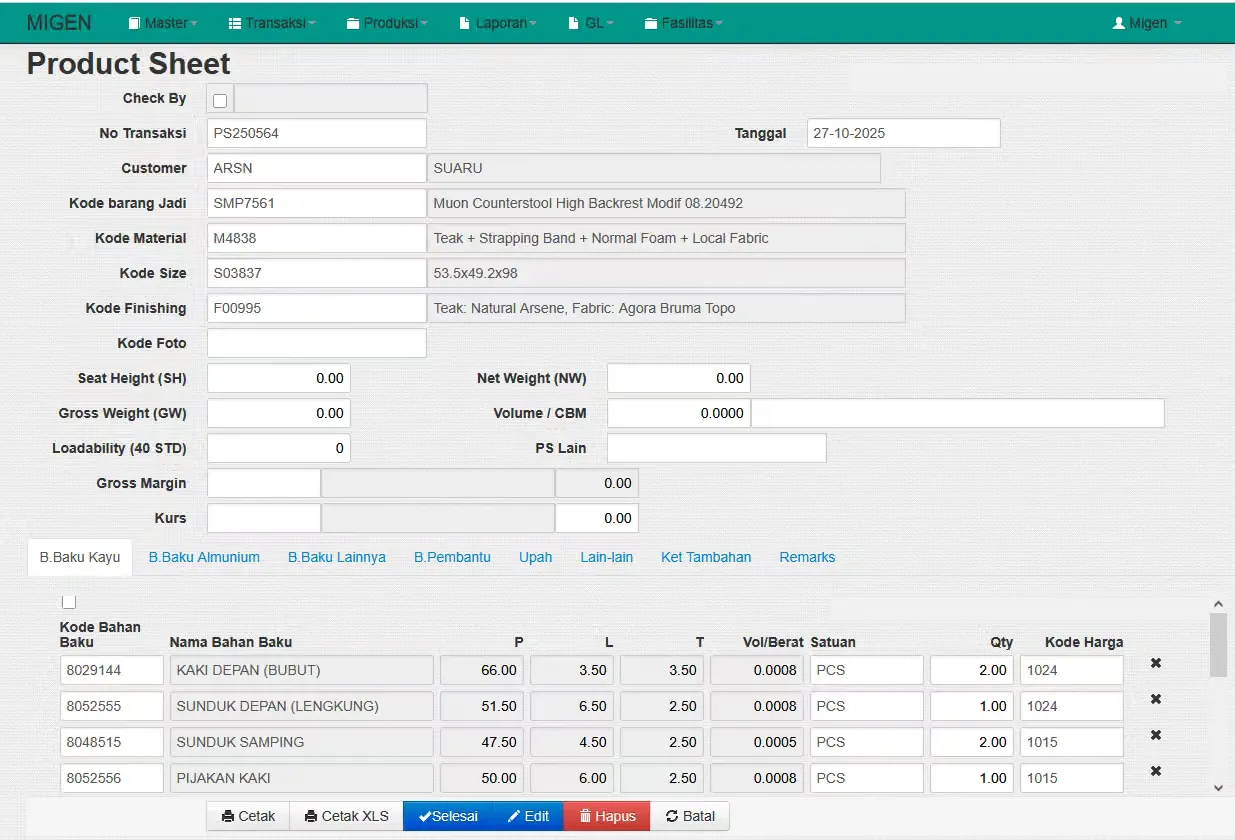Toggle the select-all checkbox above Kode Bahan Baku
Screen dimensions: 1235x840
(69, 602)
